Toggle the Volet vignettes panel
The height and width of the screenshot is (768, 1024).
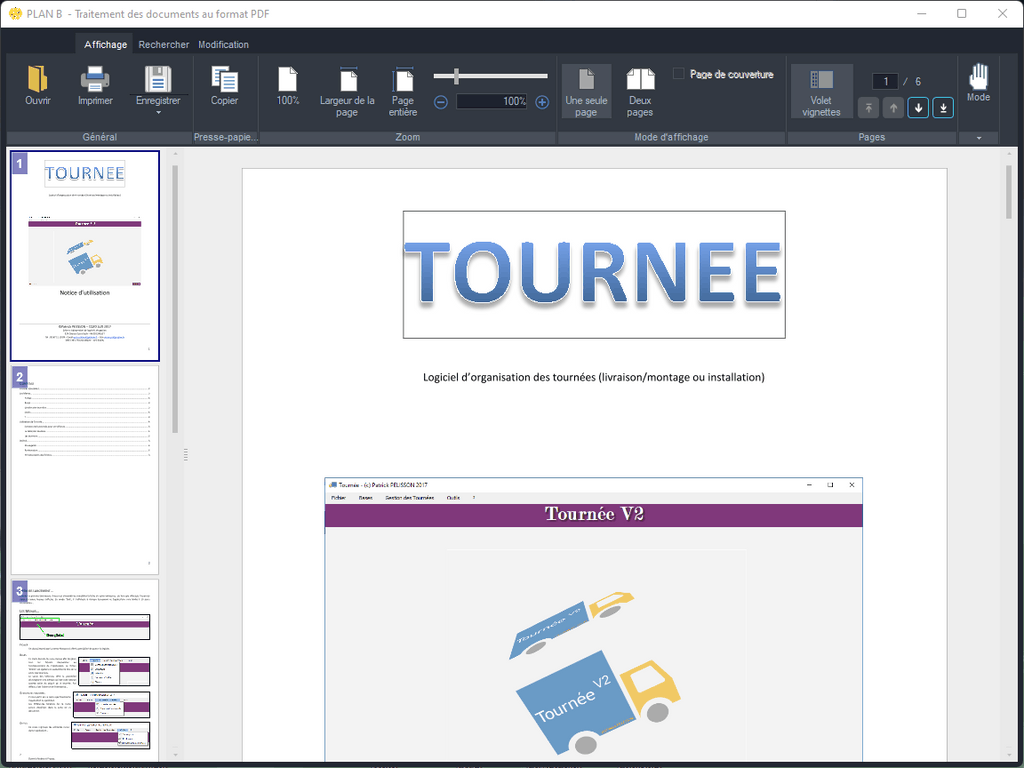click(x=822, y=91)
